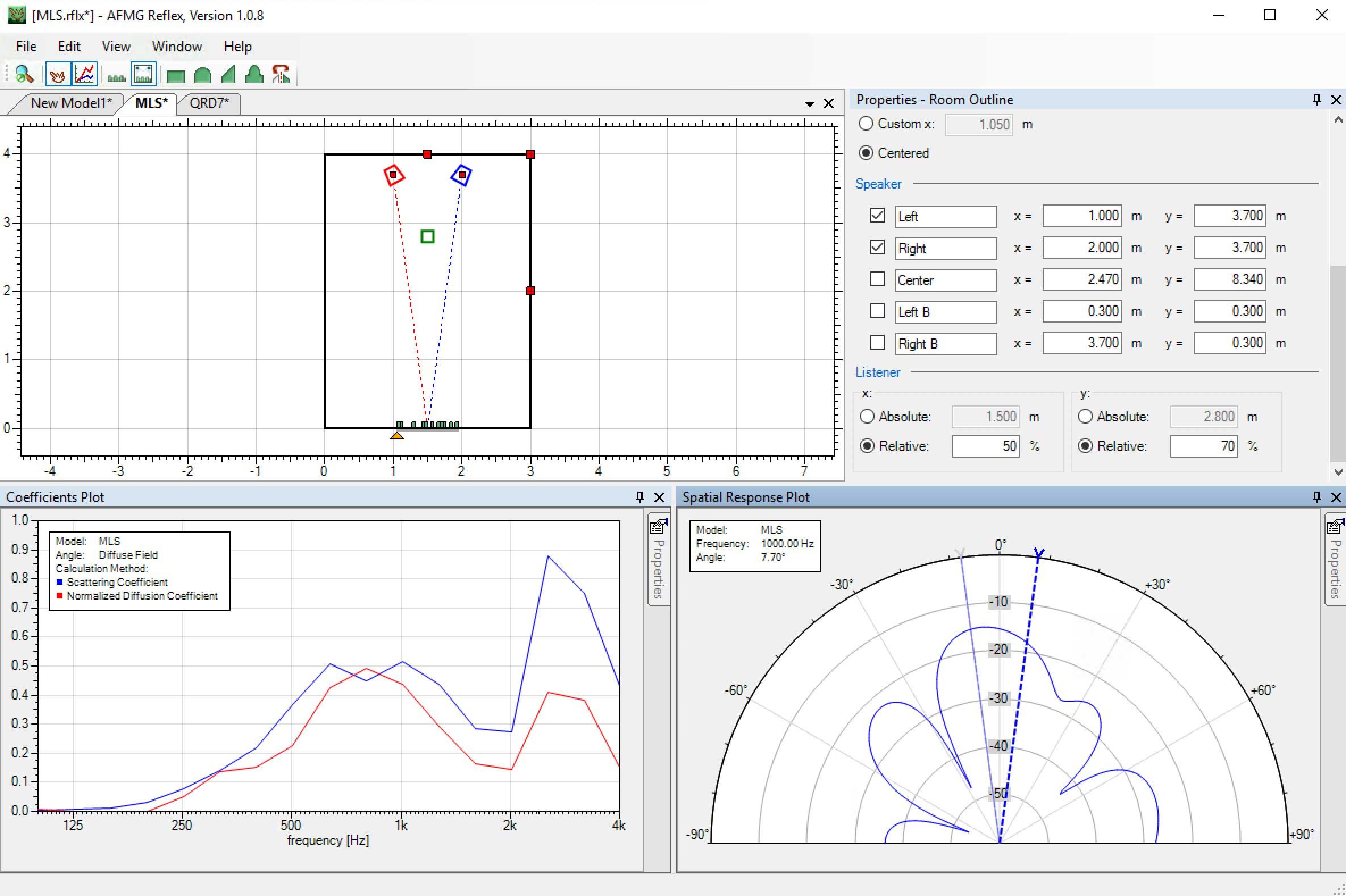Pin the Properties - Room Outline panel
This screenshot has width=1346, height=896.
coord(1317,99)
